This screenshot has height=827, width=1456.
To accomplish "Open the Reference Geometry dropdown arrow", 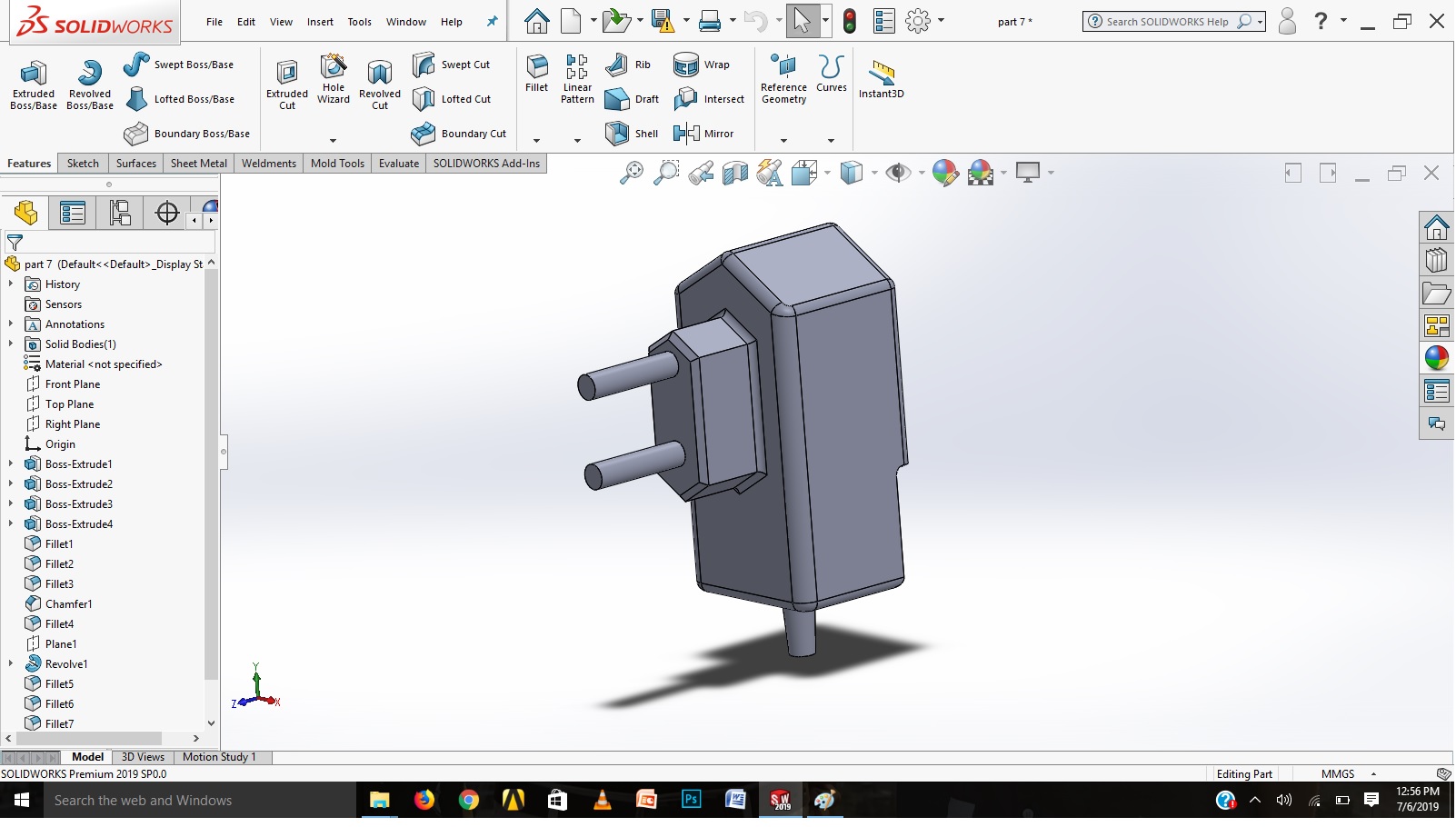I will coord(783,141).
